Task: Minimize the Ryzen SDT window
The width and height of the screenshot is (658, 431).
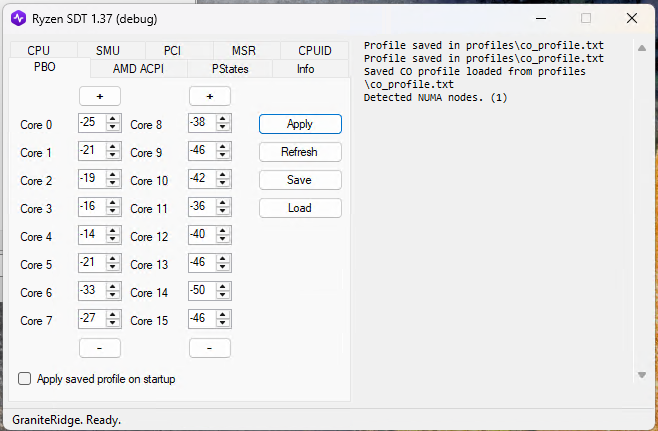Action: click(541, 18)
